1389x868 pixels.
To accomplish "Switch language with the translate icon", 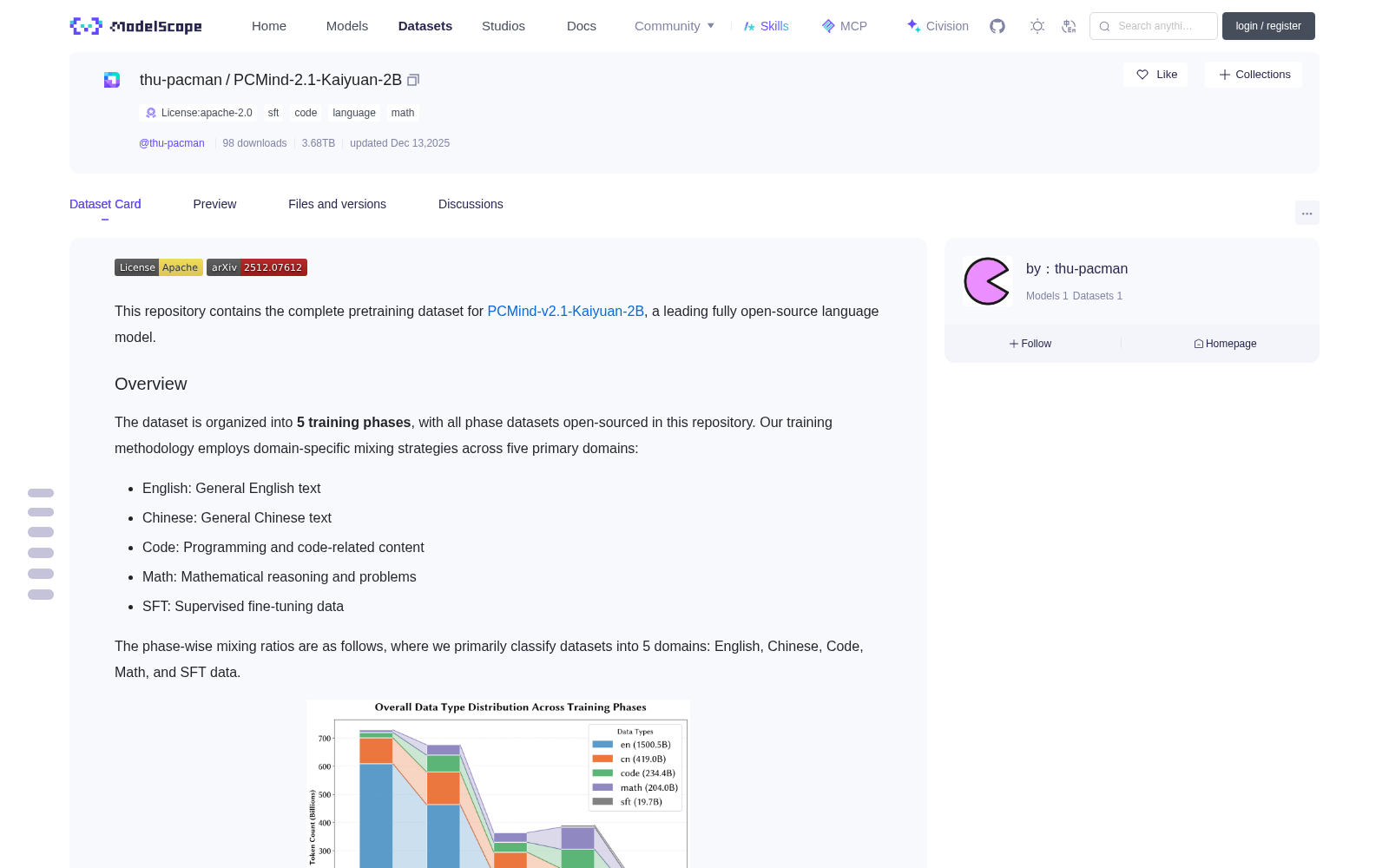I will coord(1070,26).
